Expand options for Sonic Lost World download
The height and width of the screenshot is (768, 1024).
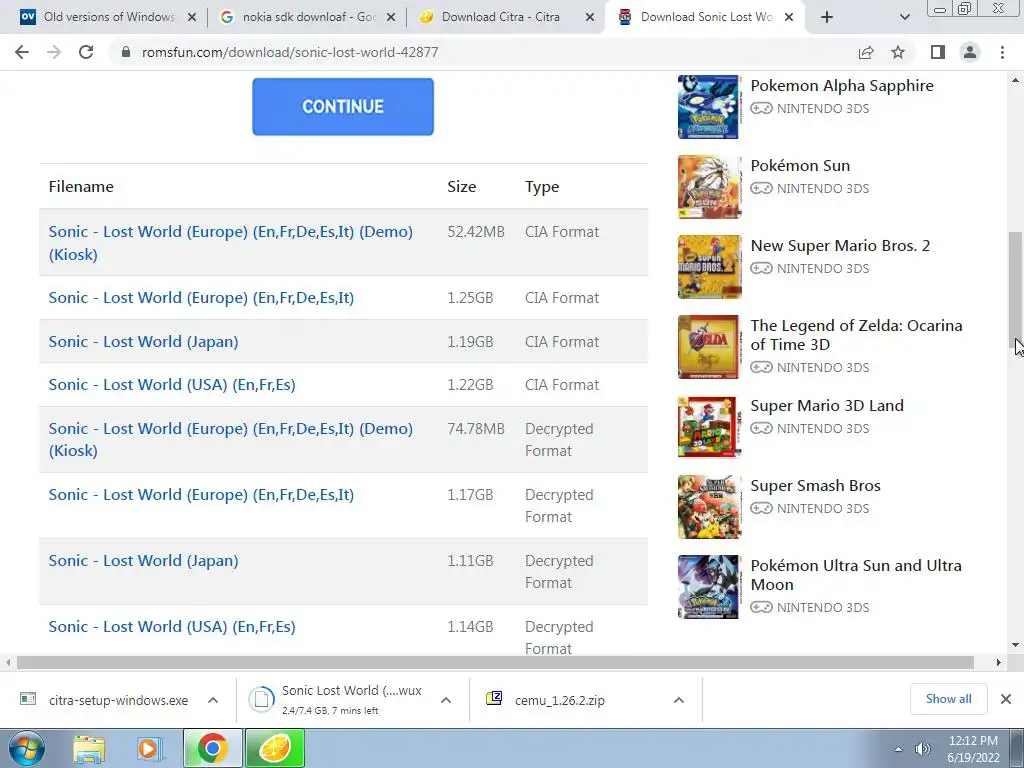pos(446,700)
